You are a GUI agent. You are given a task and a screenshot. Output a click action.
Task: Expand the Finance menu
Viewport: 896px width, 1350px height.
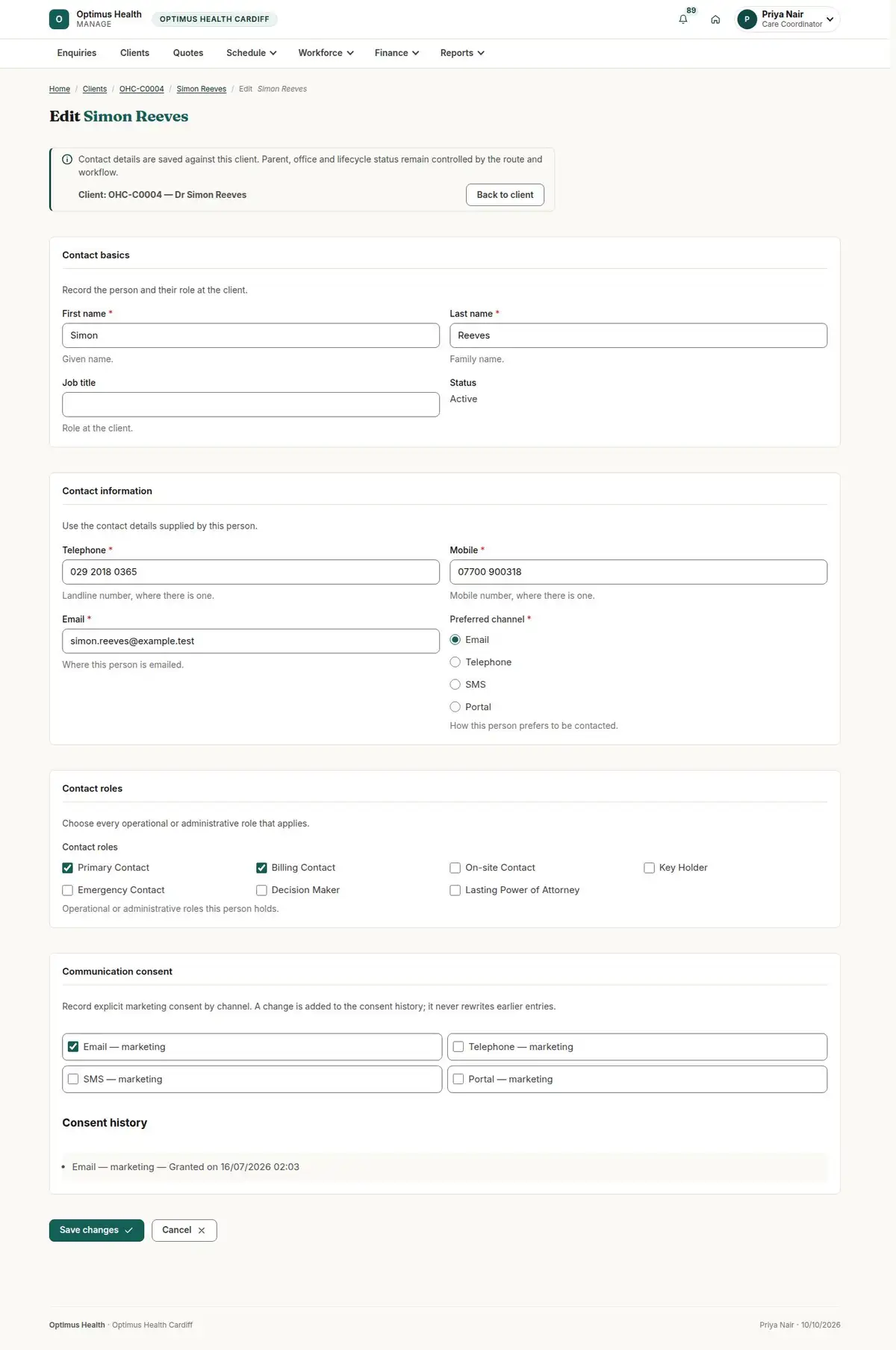(x=396, y=53)
